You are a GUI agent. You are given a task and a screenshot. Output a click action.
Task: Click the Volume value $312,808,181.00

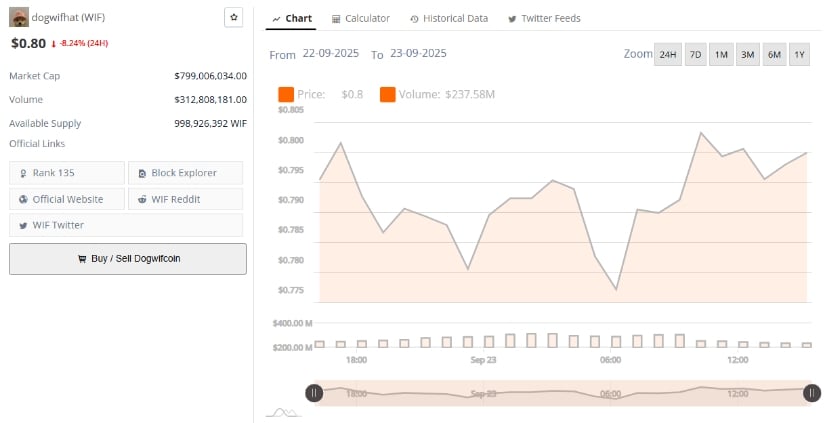tap(210, 99)
